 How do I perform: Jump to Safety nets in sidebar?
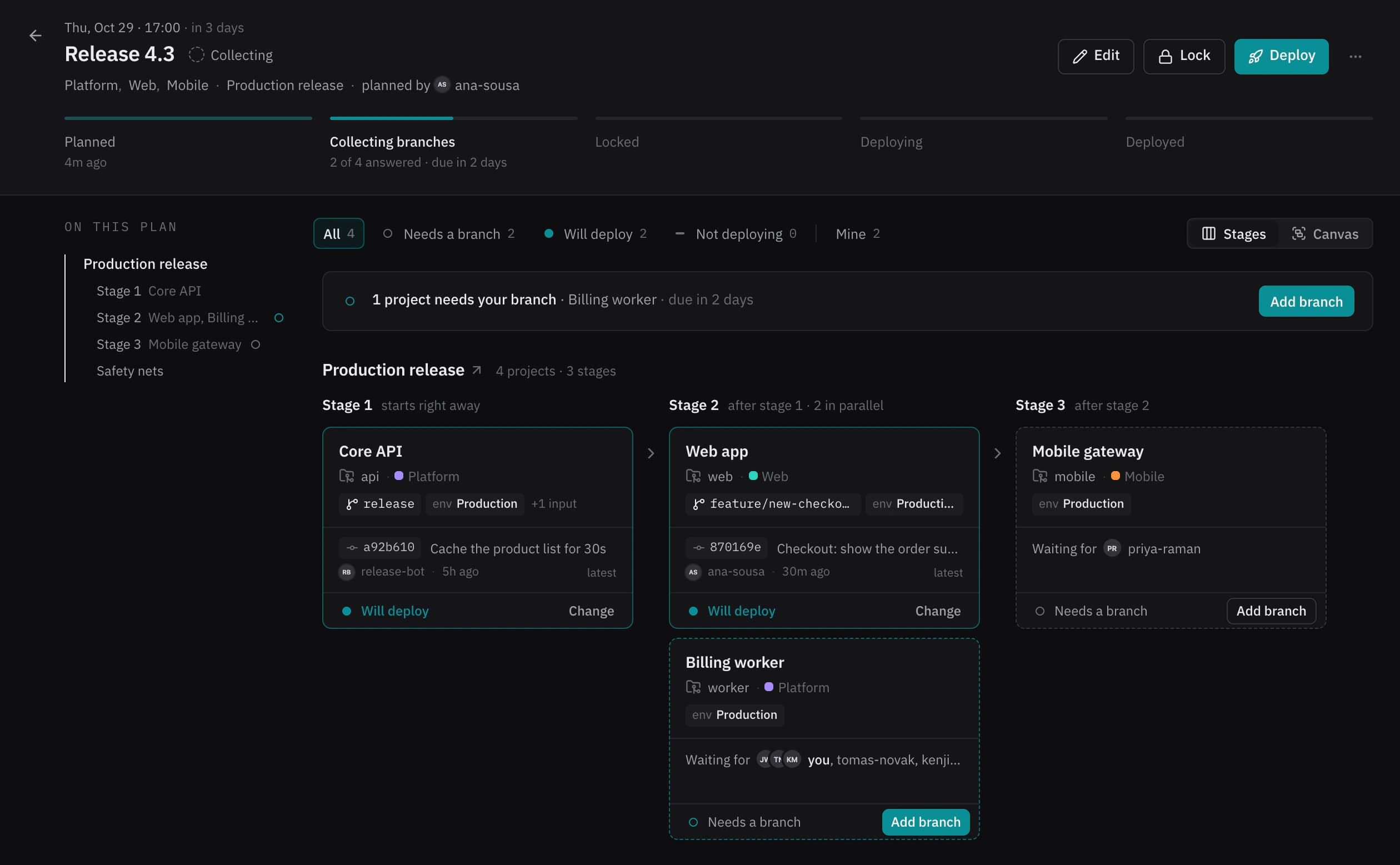130,371
